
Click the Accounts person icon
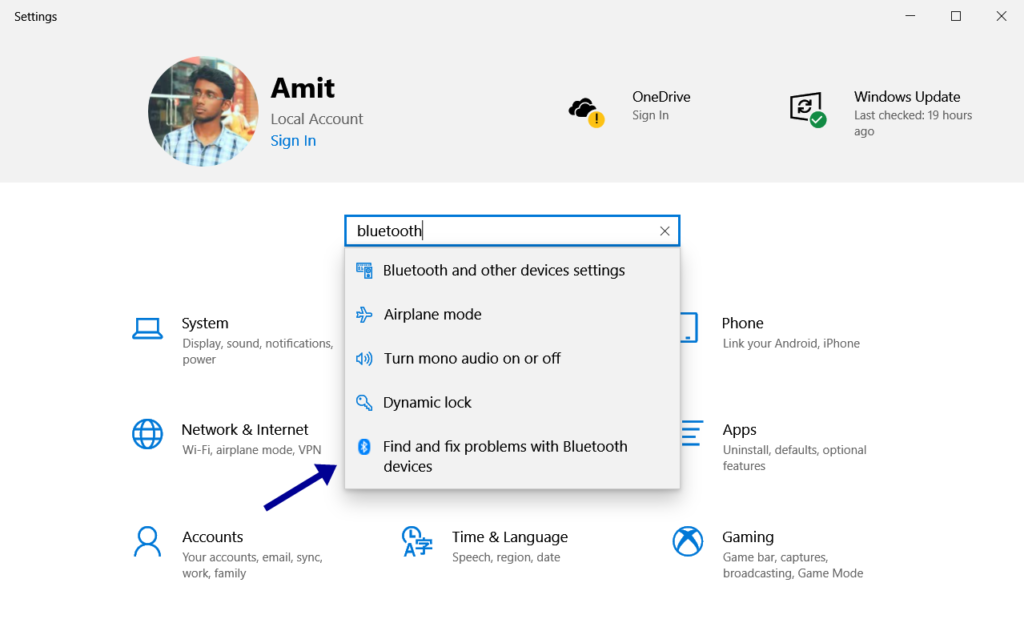tap(147, 541)
